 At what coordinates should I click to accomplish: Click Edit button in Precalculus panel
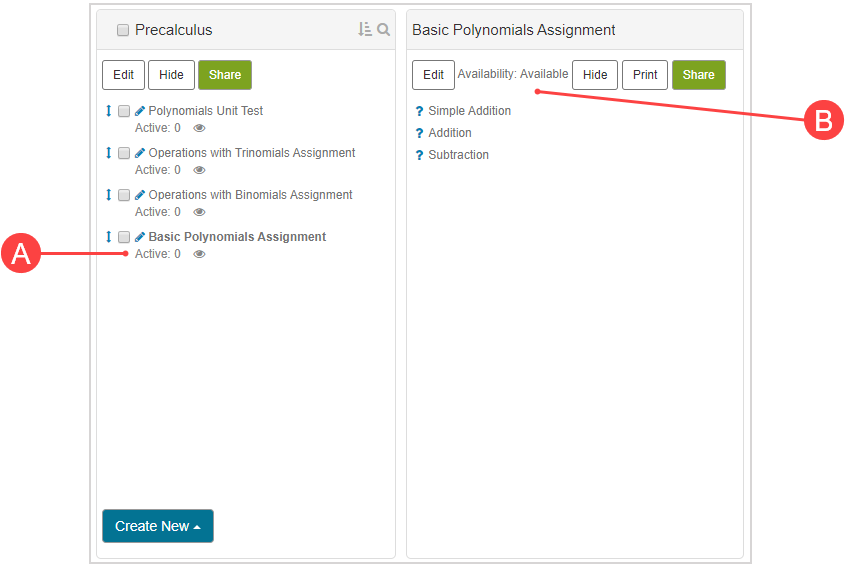coord(123,75)
